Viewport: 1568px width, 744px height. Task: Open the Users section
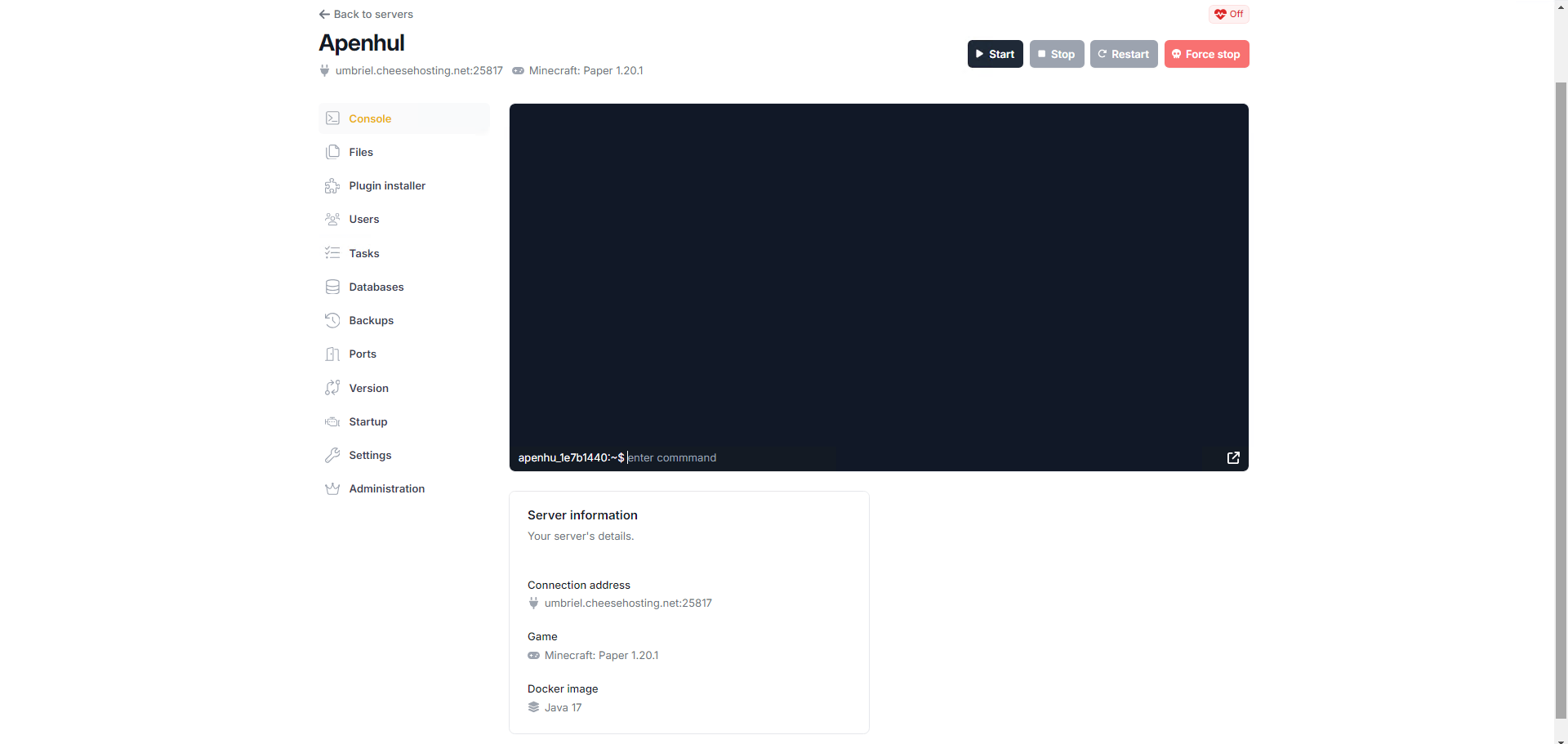click(363, 220)
